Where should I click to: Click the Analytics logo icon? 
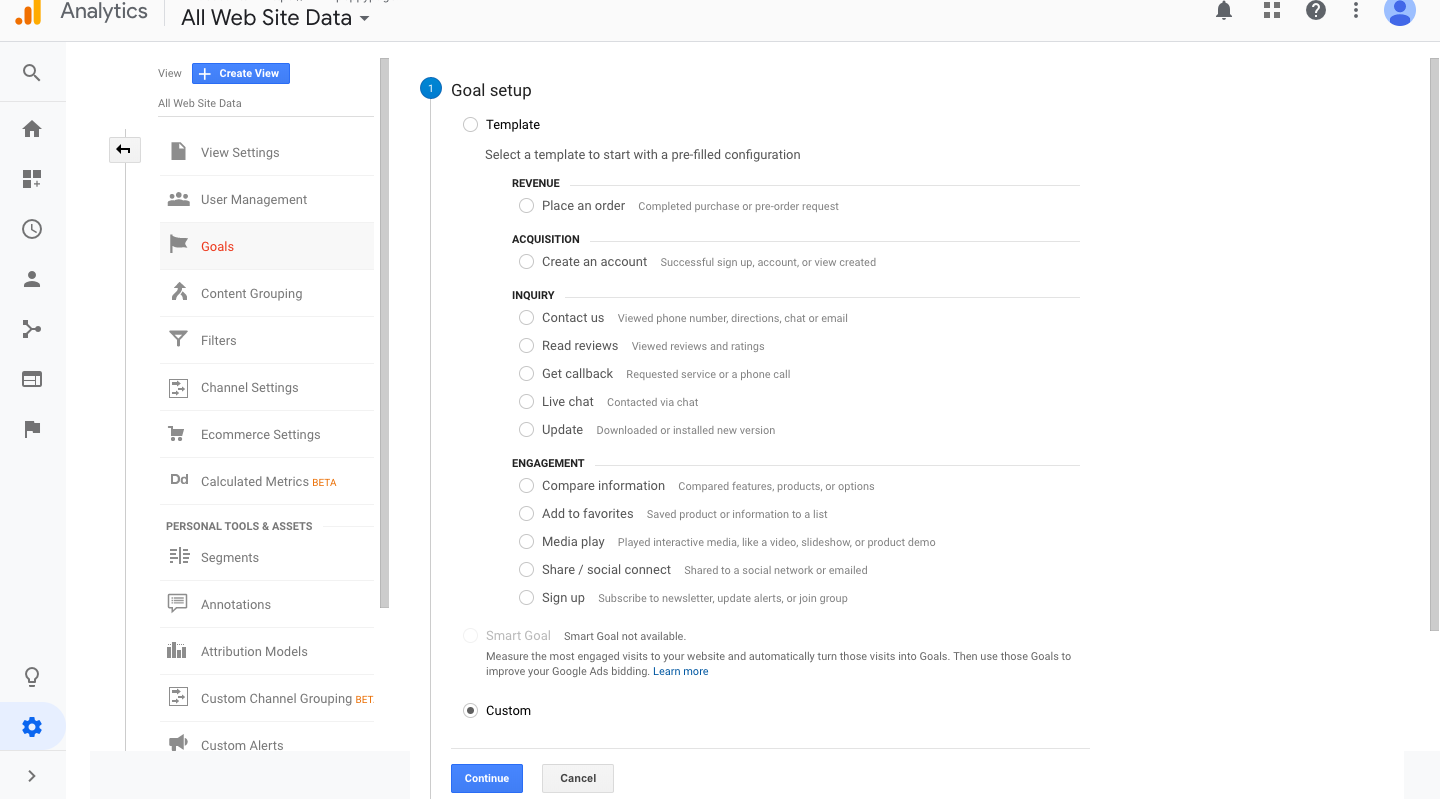(29, 12)
